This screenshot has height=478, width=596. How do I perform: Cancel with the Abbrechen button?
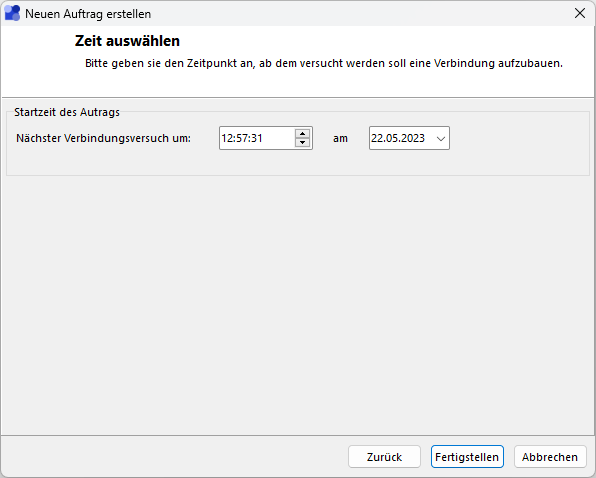550,457
